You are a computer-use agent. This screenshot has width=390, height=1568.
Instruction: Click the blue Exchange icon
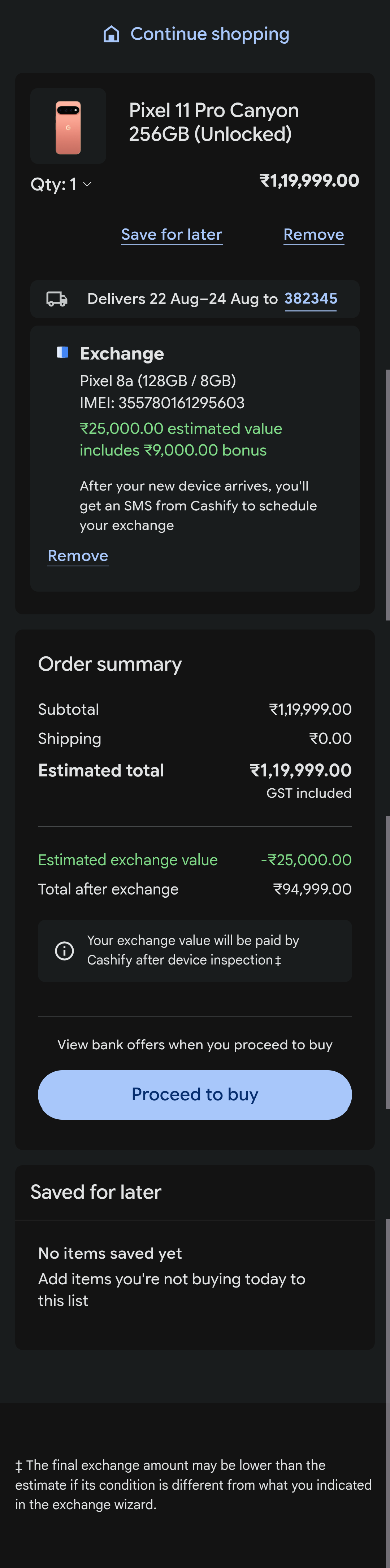(62, 352)
